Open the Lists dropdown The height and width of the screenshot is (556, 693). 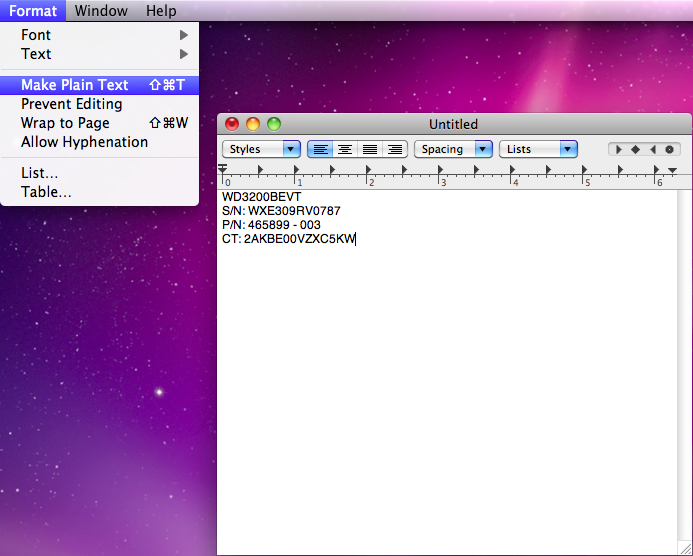click(x=538, y=149)
